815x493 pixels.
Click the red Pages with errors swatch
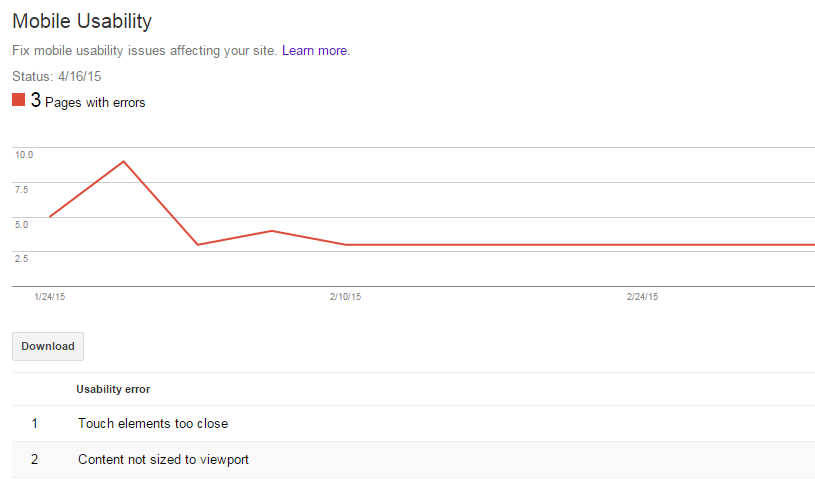click(x=18, y=100)
